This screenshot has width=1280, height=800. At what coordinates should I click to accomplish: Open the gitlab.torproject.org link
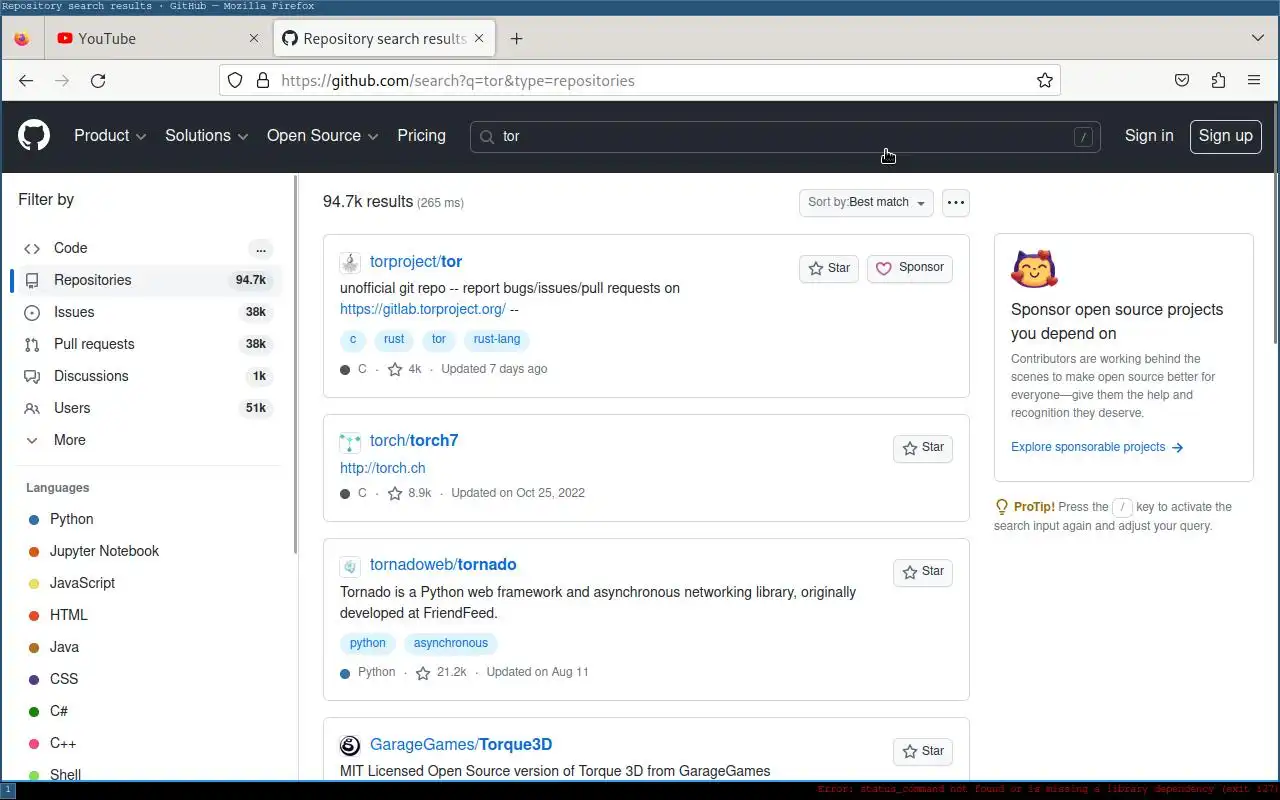pos(422,309)
